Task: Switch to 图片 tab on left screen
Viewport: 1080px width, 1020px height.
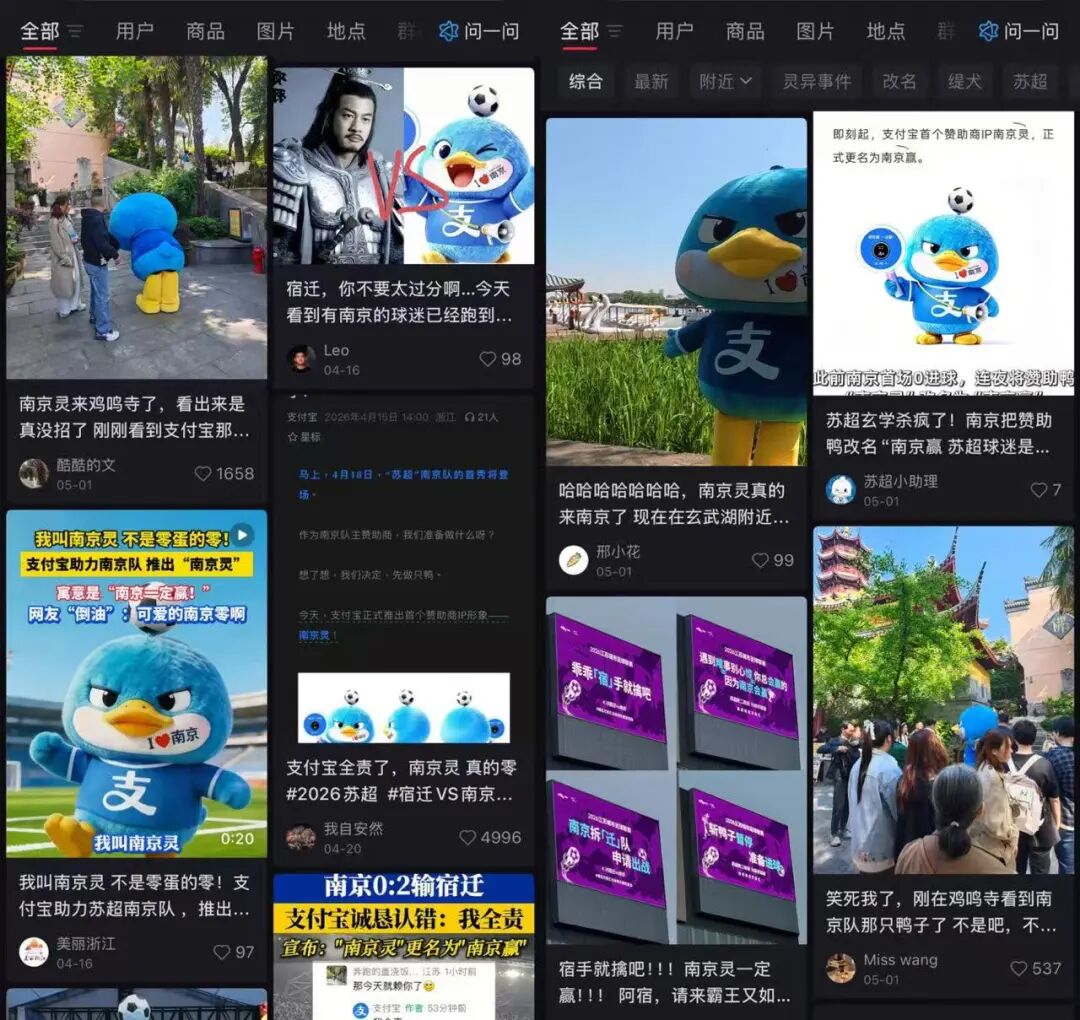Action: pyautogui.click(x=276, y=31)
